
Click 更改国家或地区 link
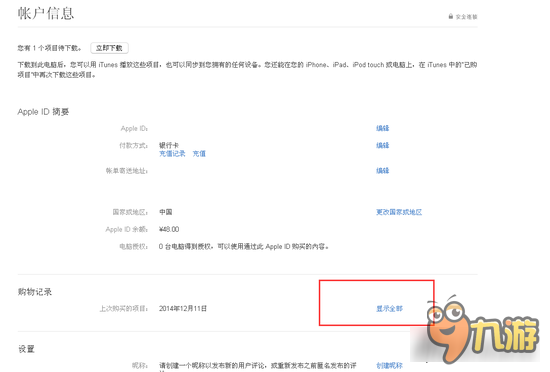click(399, 212)
